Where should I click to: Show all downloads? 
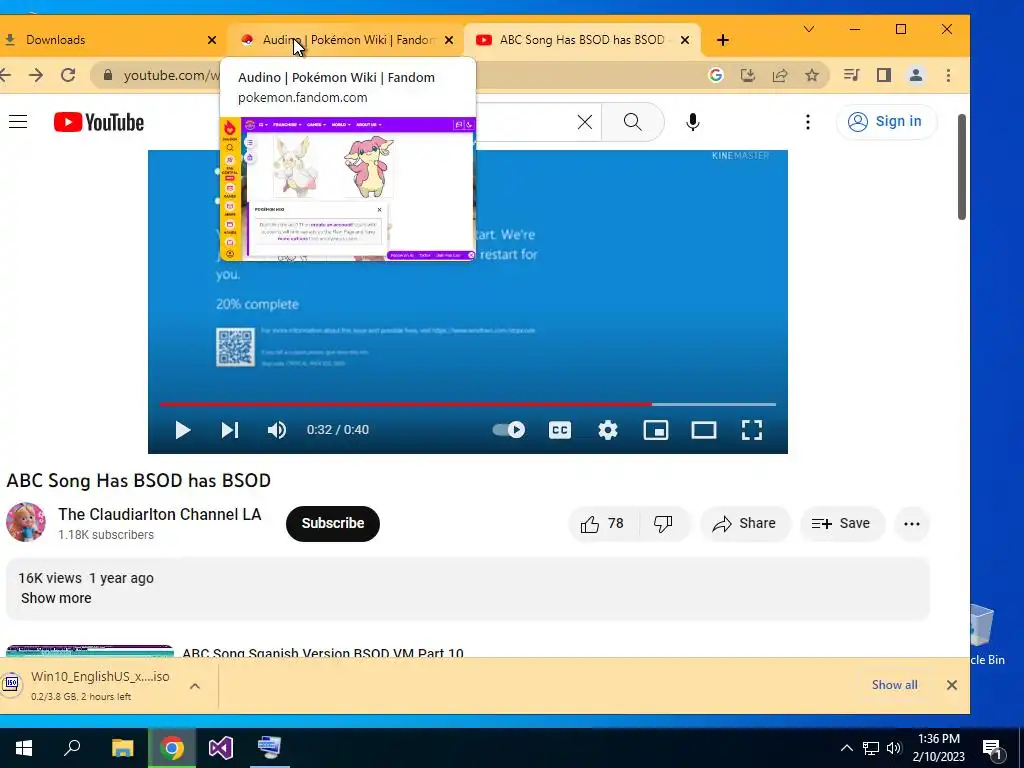point(895,685)
